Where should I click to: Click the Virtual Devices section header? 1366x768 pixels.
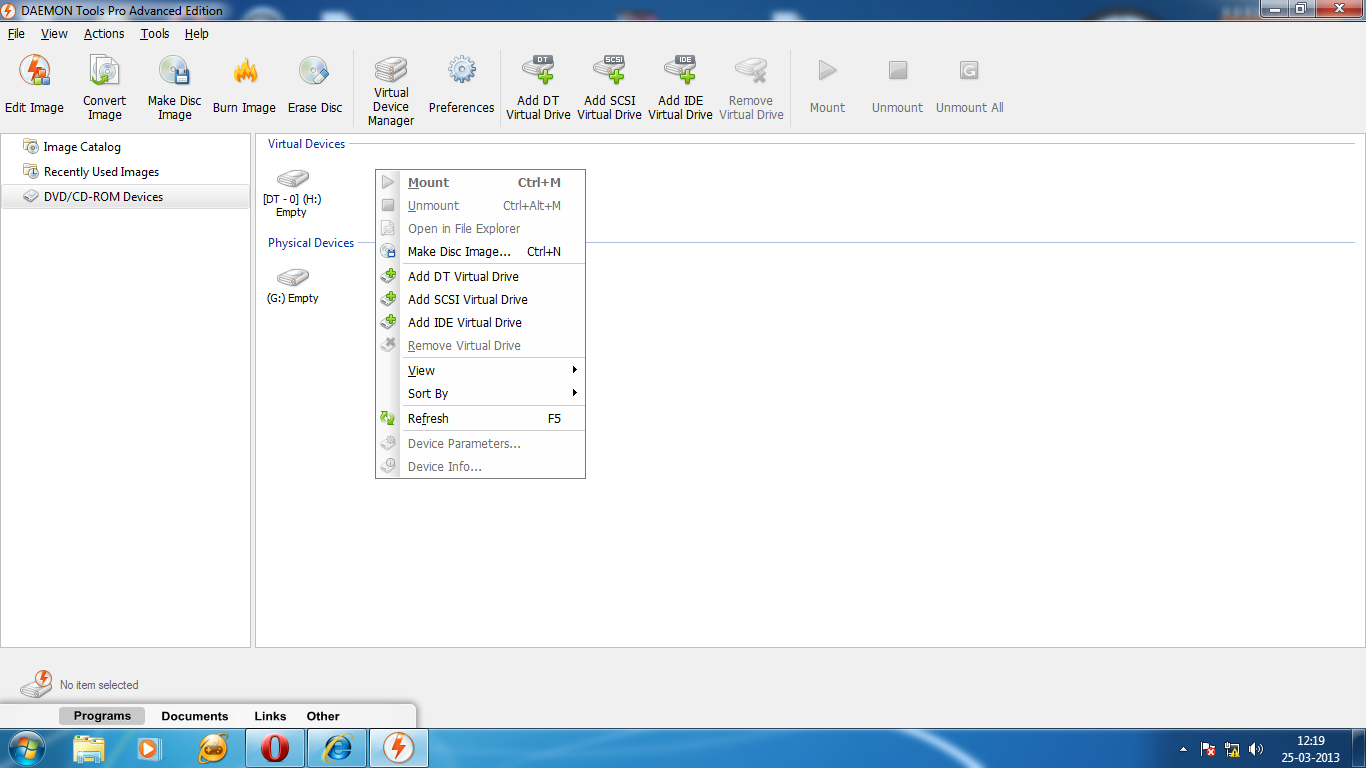(306, 144)
